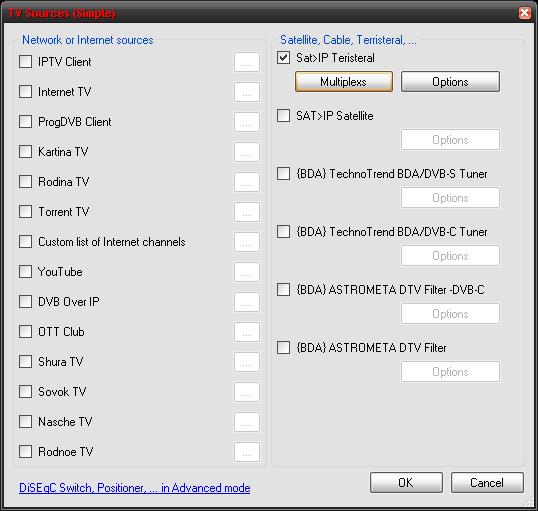Check Custom list of Internet channels
The width and height of the screenshot is (538, 511).
[25, 241]
